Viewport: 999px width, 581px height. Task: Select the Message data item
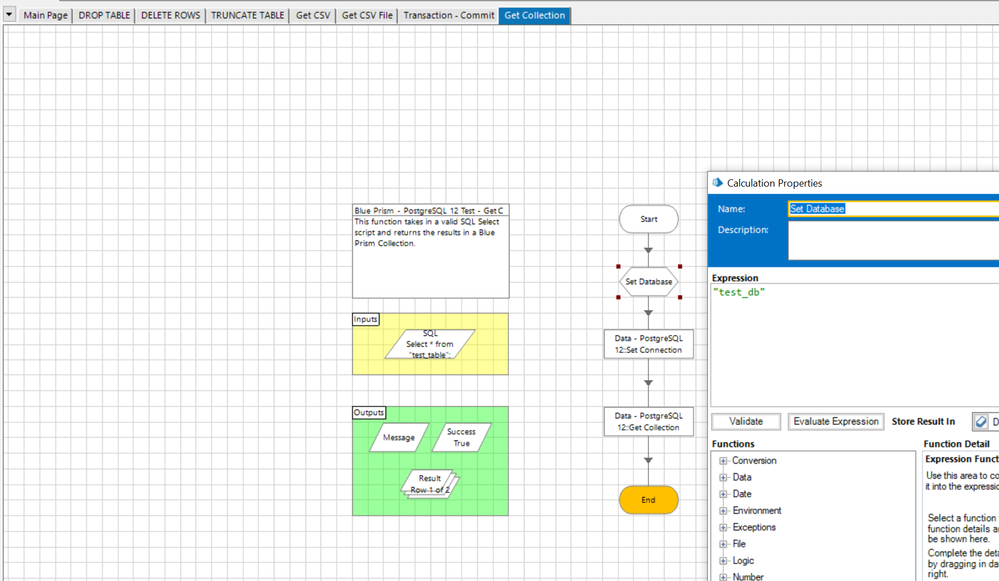coord(399,438)
